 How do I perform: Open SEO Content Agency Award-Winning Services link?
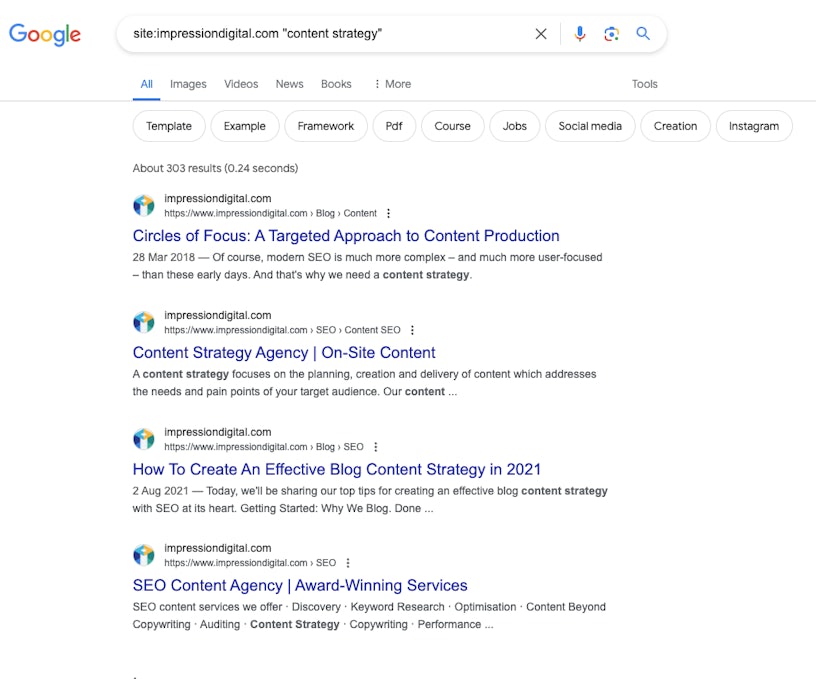[x=300, y=586]
